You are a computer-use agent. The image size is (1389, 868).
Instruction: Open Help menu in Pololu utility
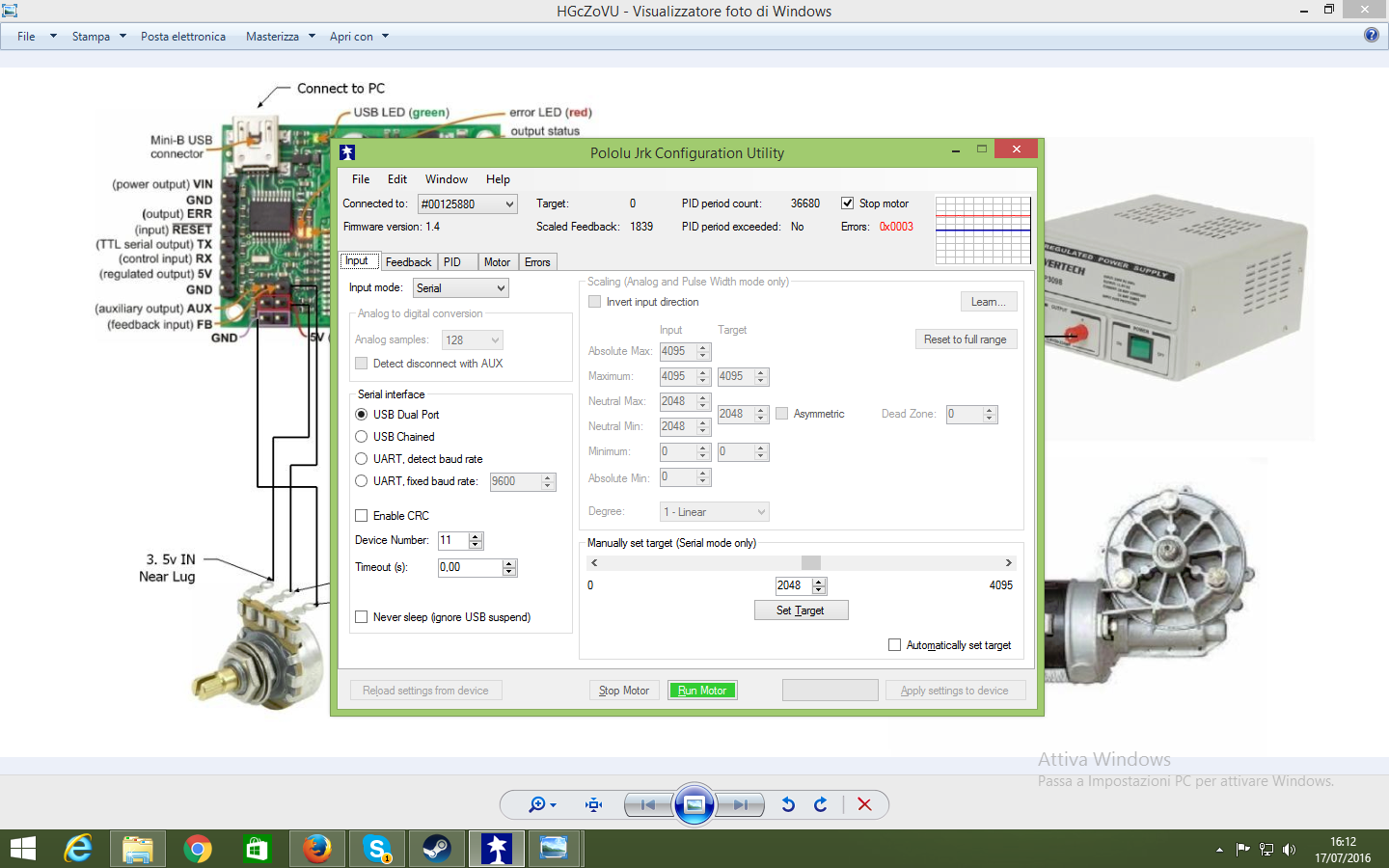tap(498, 179)
